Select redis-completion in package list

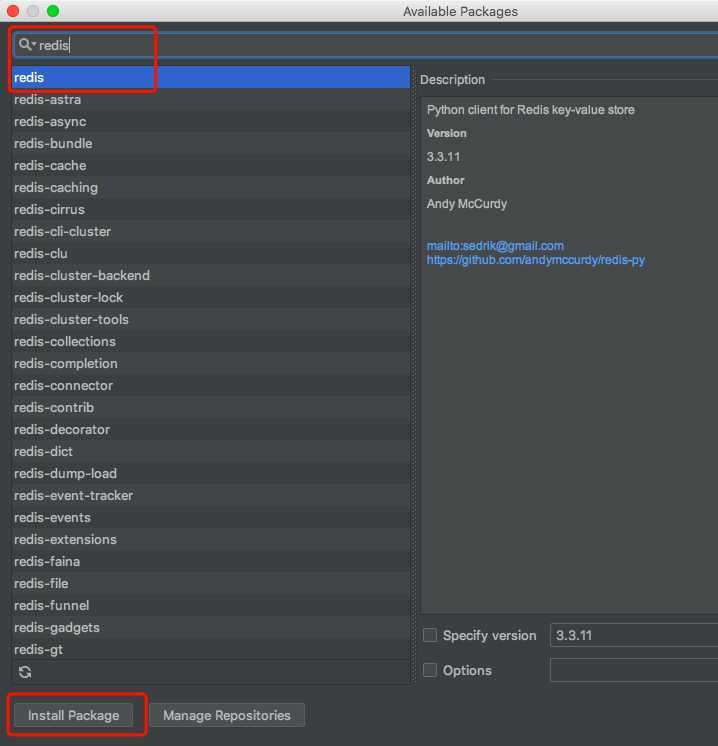tap(211, 363)
